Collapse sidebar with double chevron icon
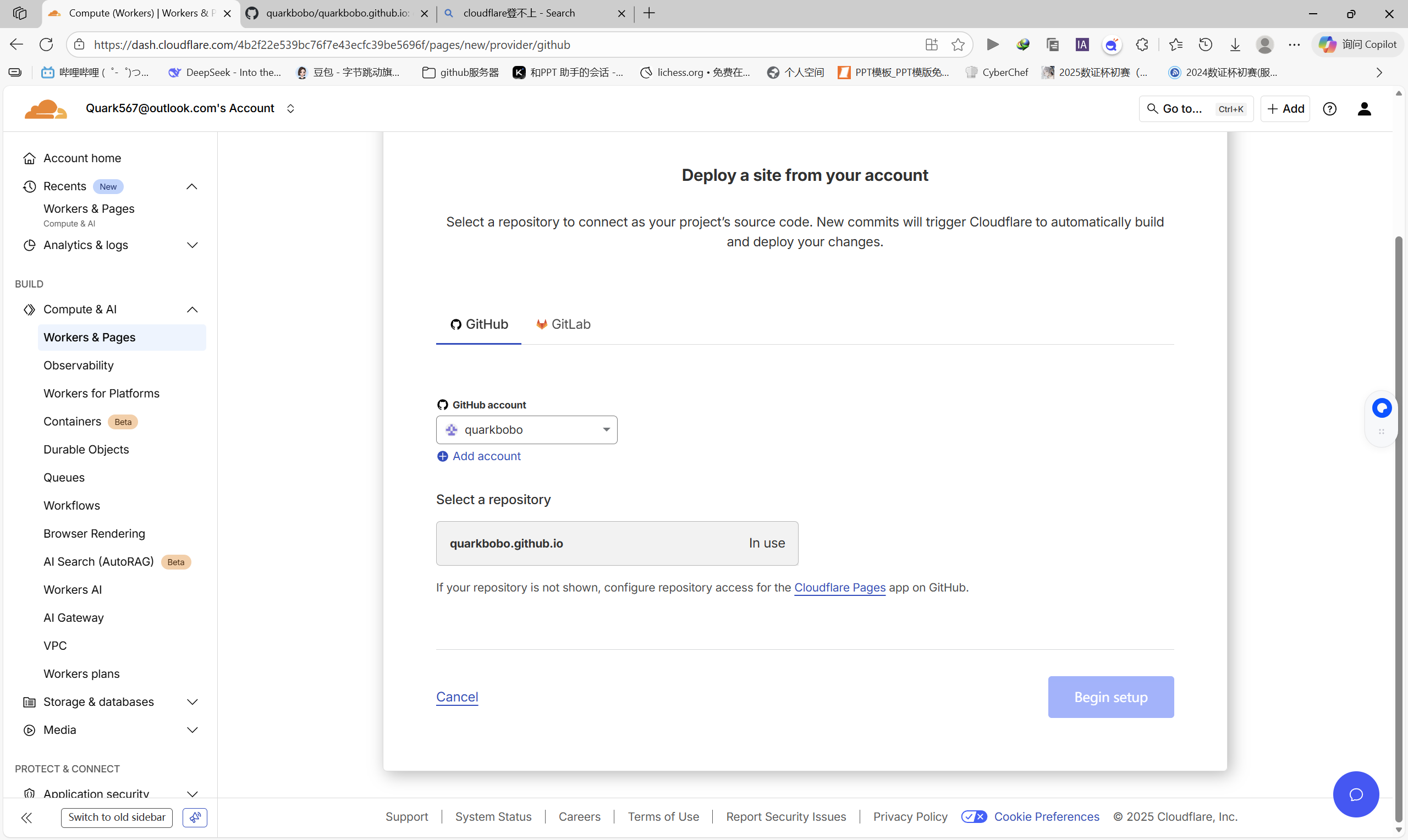This screenshot has height=840, width=1408. 26,817
